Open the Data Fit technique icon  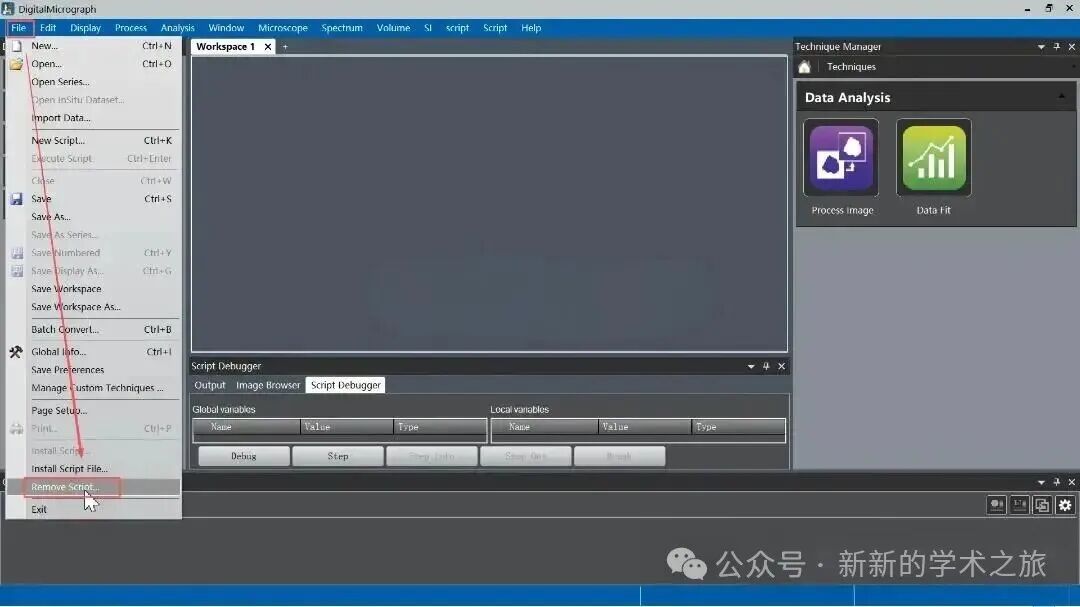coord(933,158)
